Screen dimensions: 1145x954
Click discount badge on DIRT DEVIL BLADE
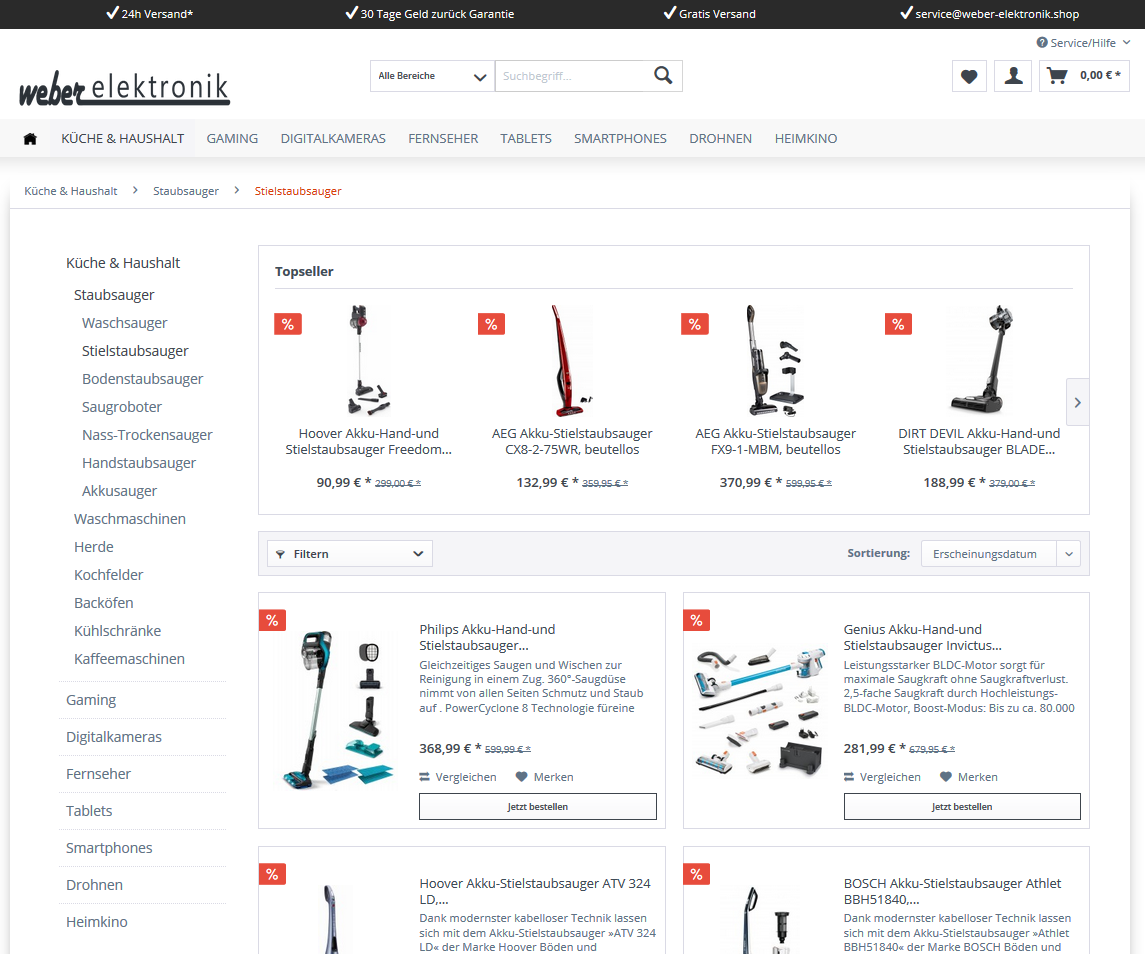tap(898, 324)
